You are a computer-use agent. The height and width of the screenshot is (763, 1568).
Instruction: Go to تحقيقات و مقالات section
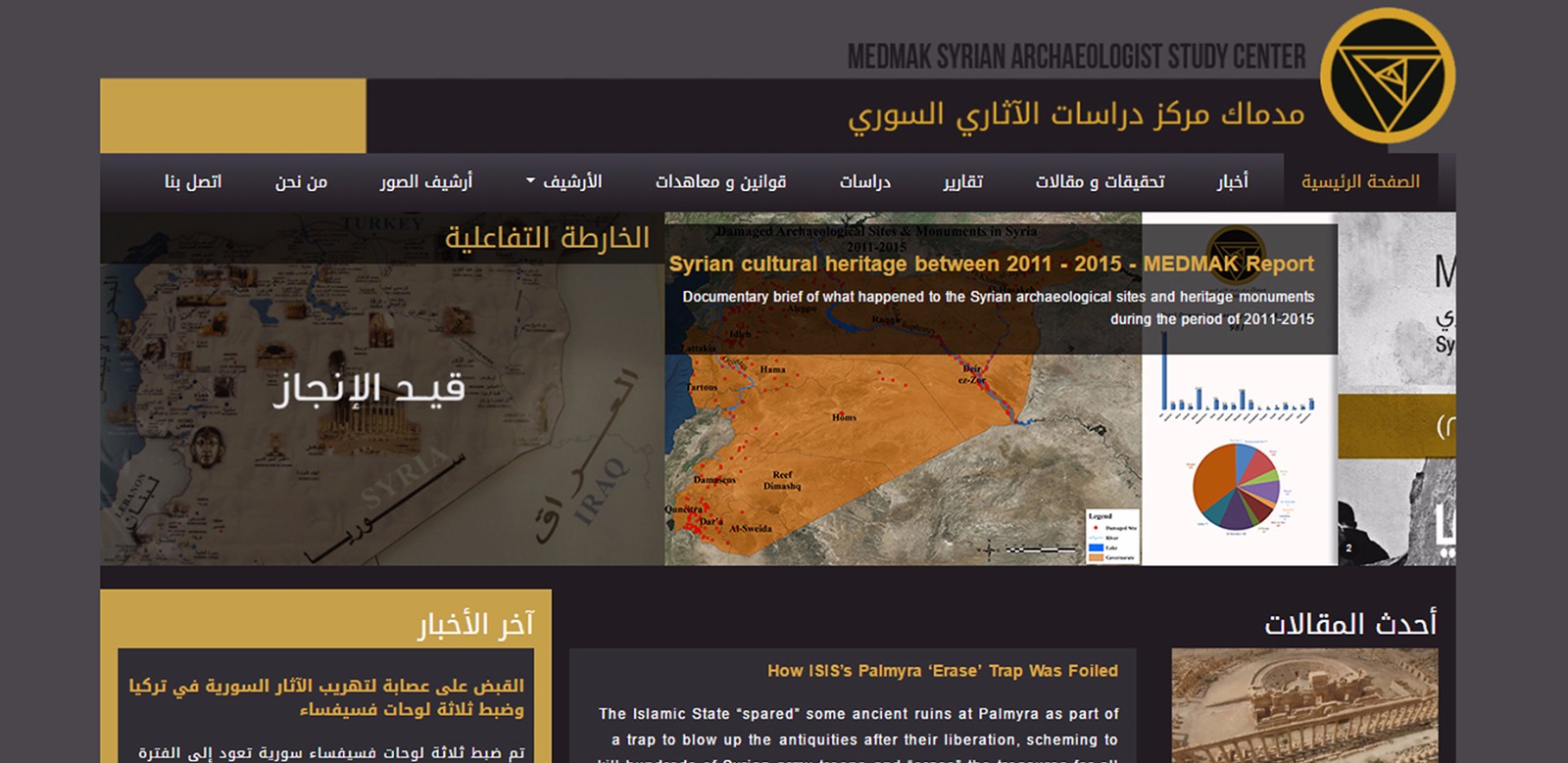[x=1100, y=181]
